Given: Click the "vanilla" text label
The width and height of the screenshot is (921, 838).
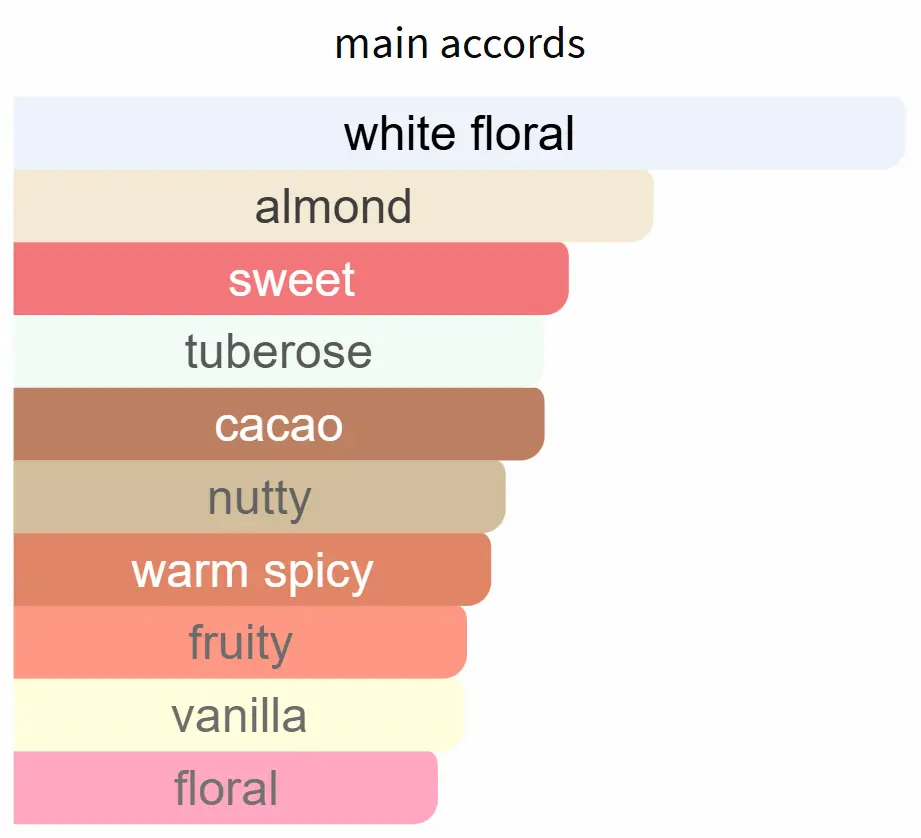Looking at the screenshot, I should click(x=238, y=715).
